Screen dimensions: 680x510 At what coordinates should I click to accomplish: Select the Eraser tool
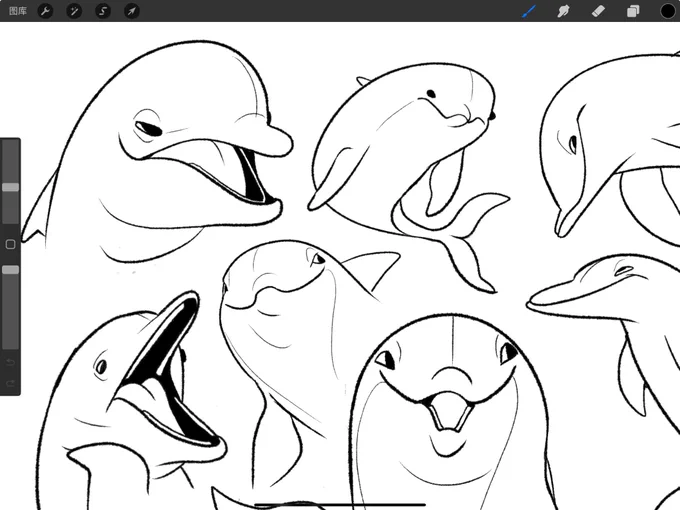598,11
